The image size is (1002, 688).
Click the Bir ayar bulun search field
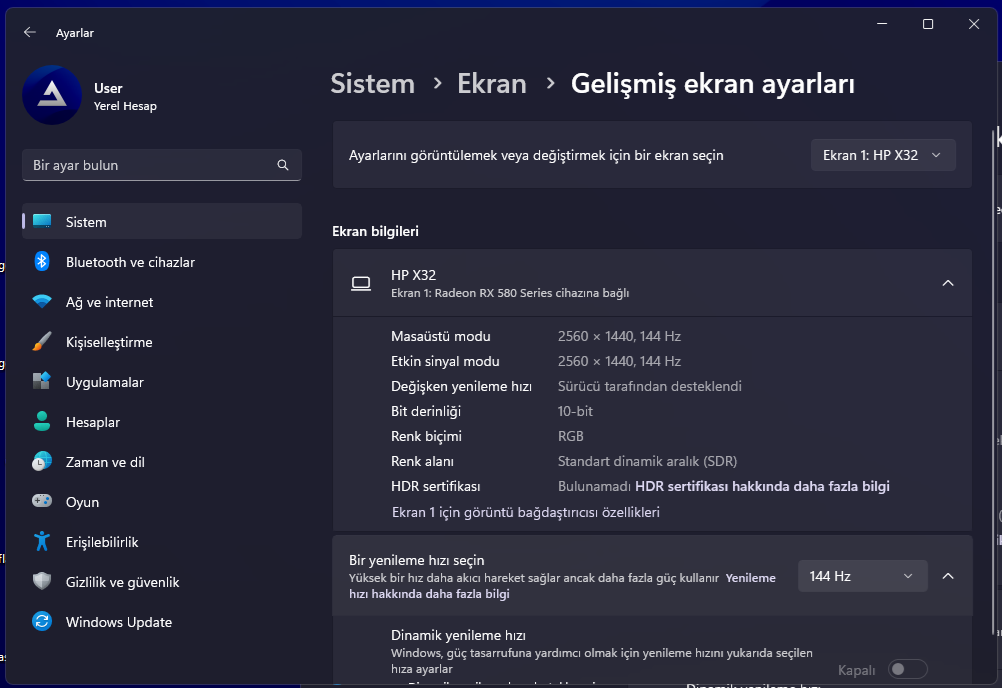click(162, 165)
